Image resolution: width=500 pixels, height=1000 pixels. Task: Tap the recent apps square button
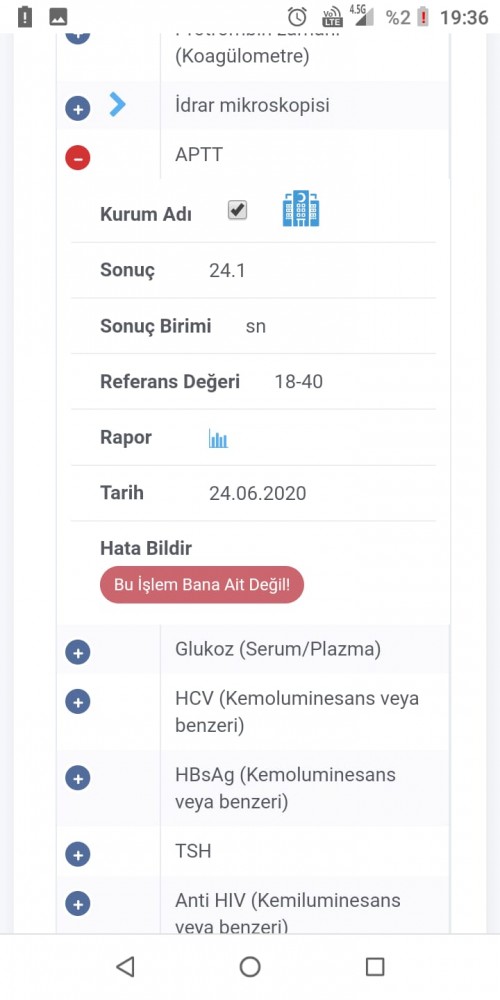pyautogui.click(x=375, y=967)
